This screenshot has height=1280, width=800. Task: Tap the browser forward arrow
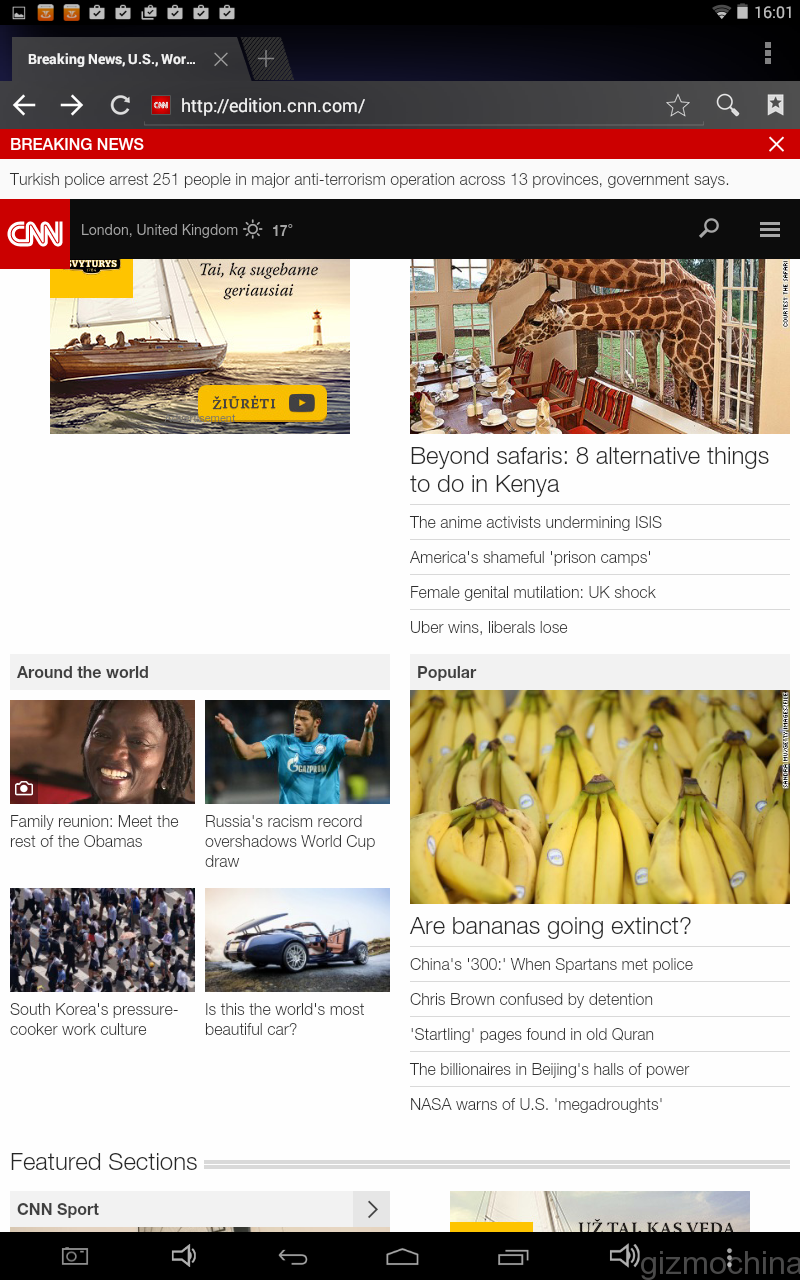coord(71,105)
